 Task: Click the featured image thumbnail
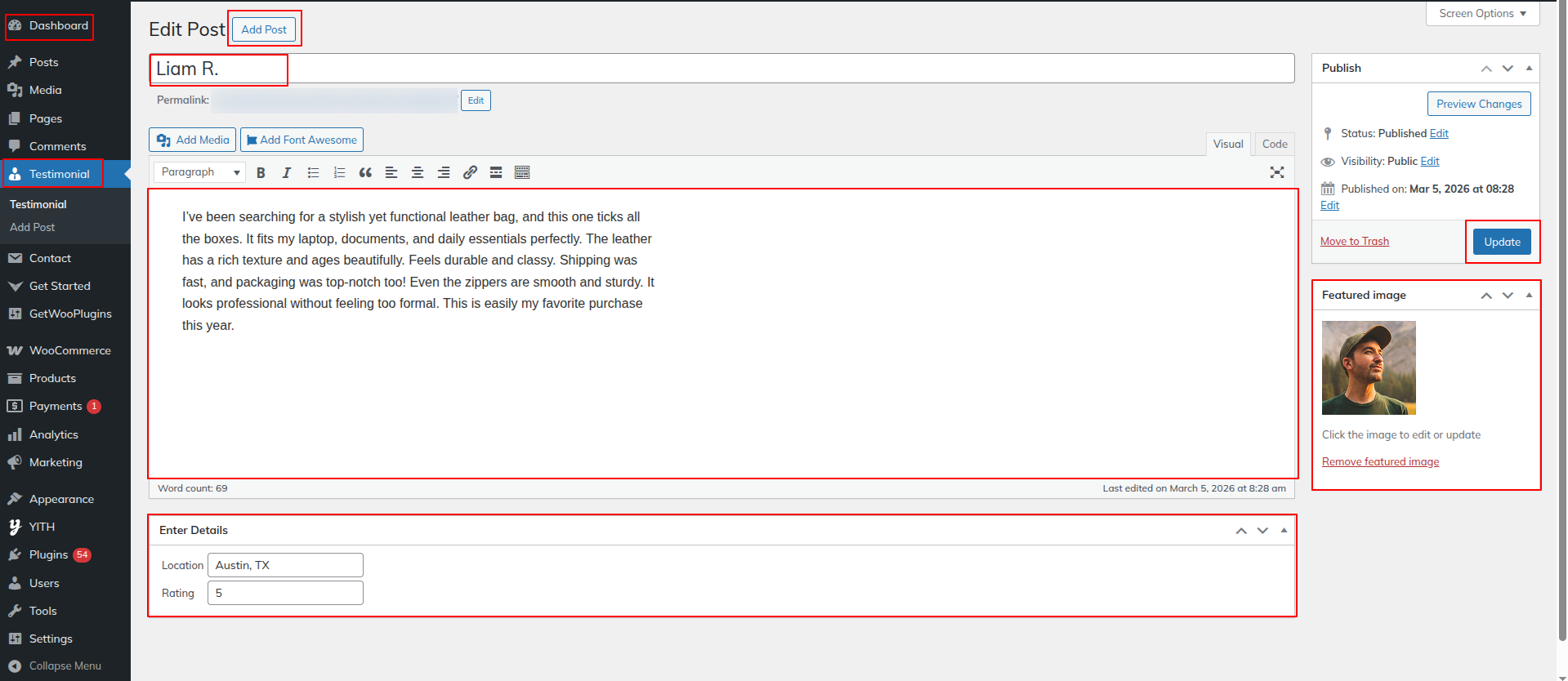(1369, 367)
